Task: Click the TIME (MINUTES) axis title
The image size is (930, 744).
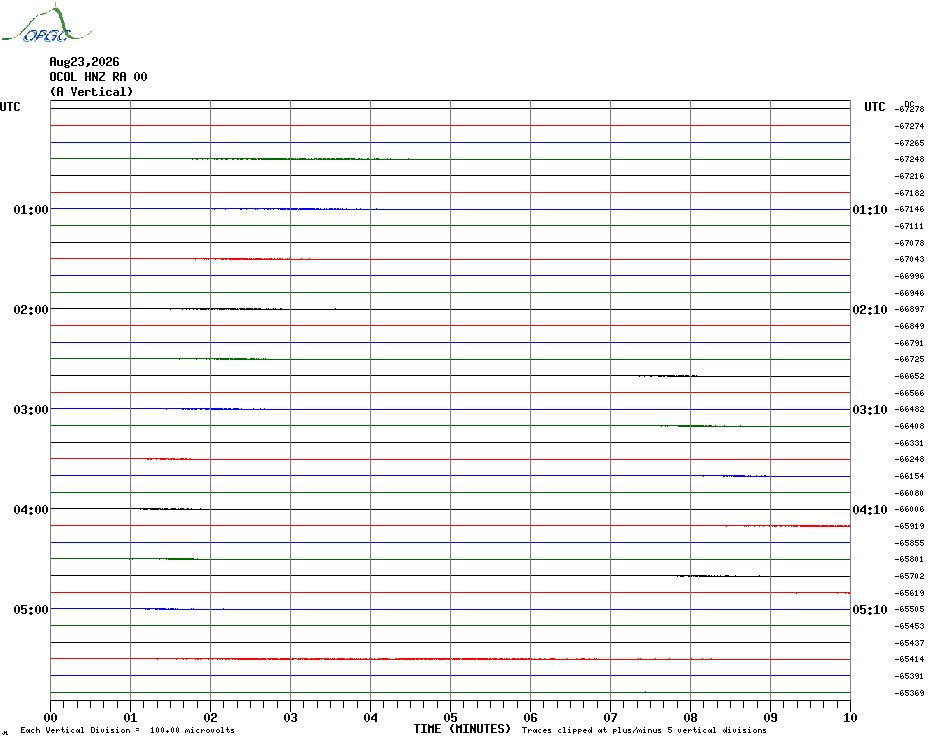Action: [x=462, y=729]
